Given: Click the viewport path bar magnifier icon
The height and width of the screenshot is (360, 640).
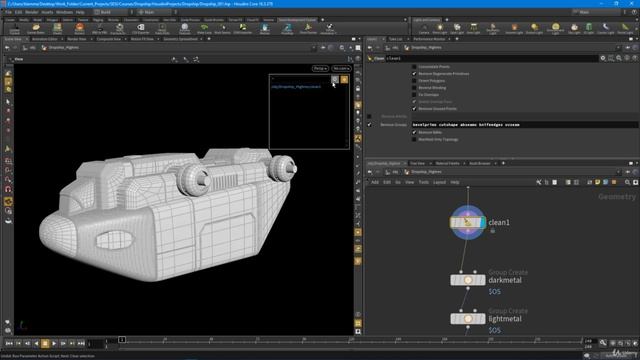Looking at the screenshot, I should click(x=342, y=48).
